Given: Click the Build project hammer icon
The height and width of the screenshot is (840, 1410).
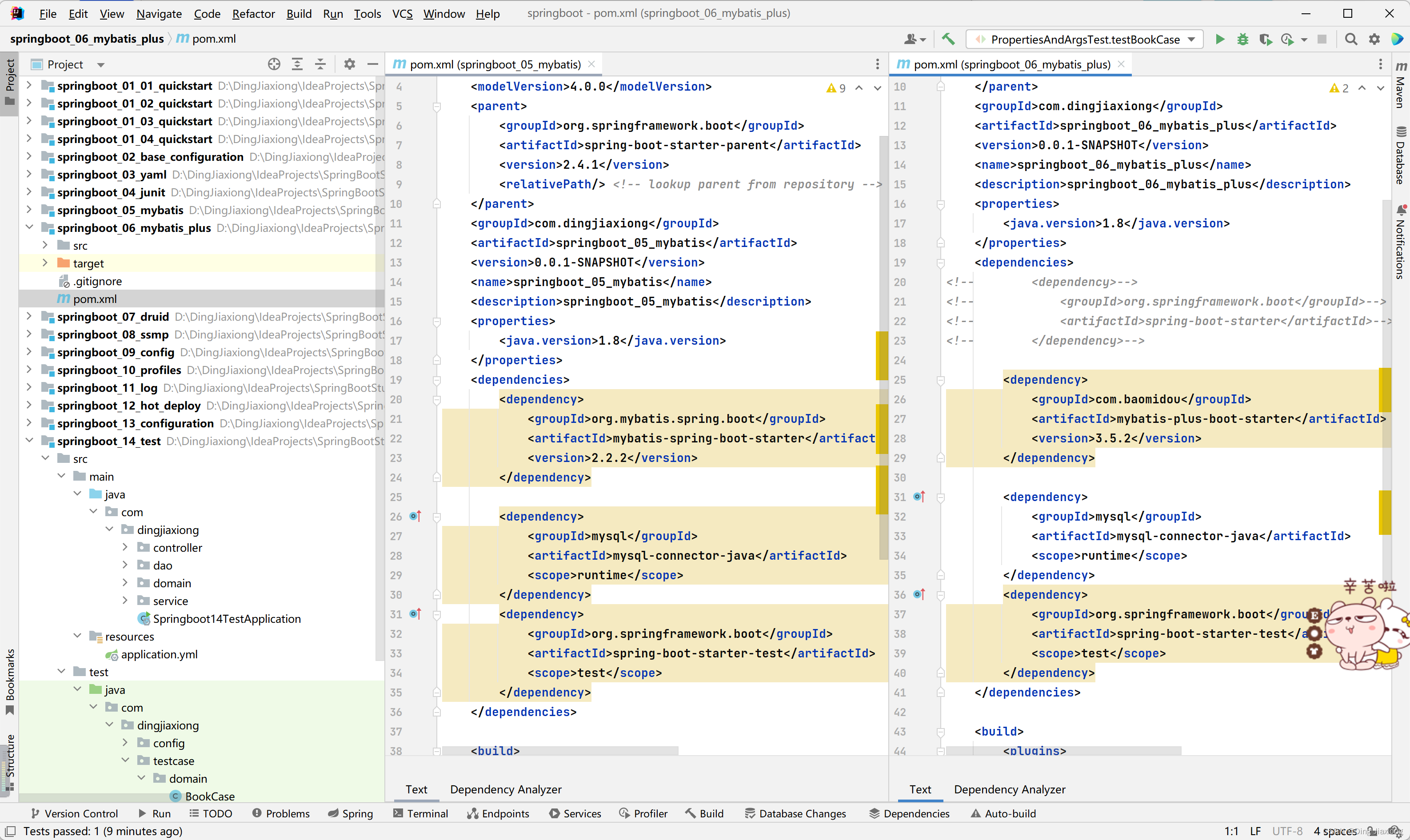Looking at the screenshot, I should click(948, 39).
